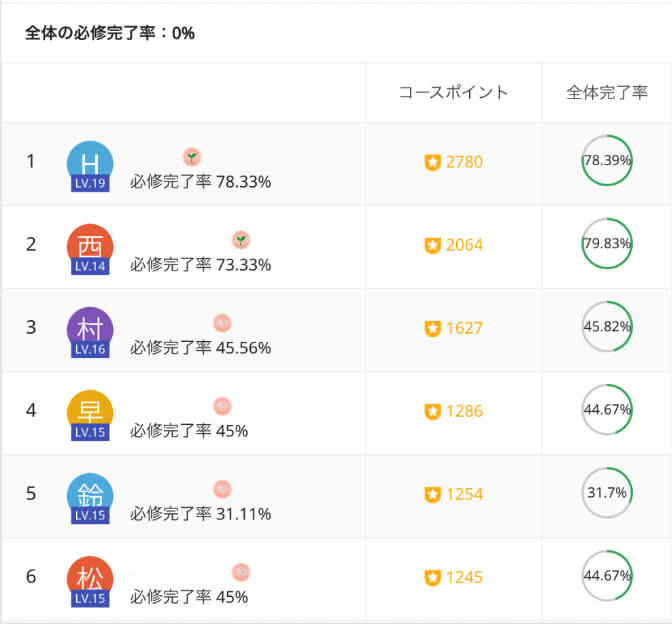Click the course points value 1254
The image size is (672, 624).
[x=465, y=495]
